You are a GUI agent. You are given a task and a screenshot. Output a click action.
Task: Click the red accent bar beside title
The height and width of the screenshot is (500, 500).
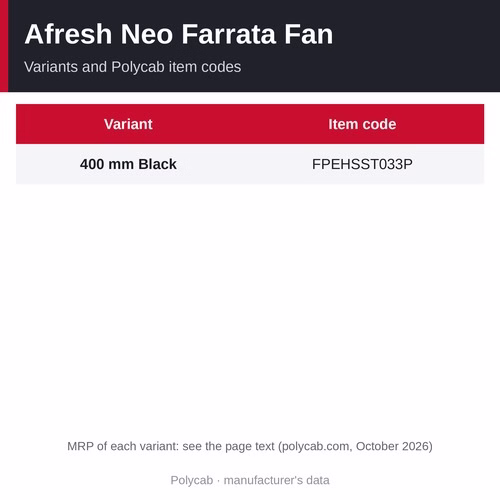[x=4, y=46]
